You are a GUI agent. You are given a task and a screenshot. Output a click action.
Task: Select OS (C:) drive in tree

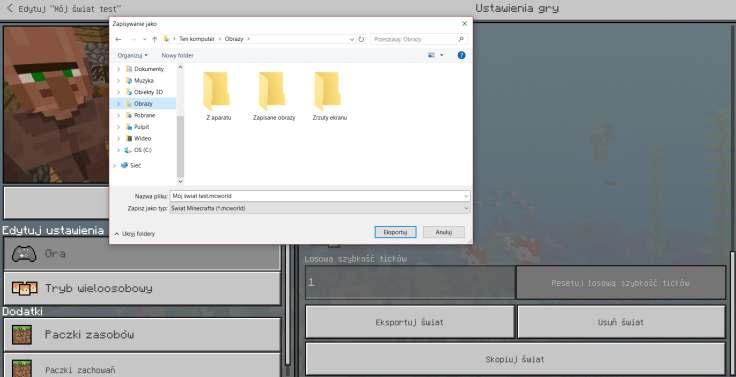click(142, 150)
